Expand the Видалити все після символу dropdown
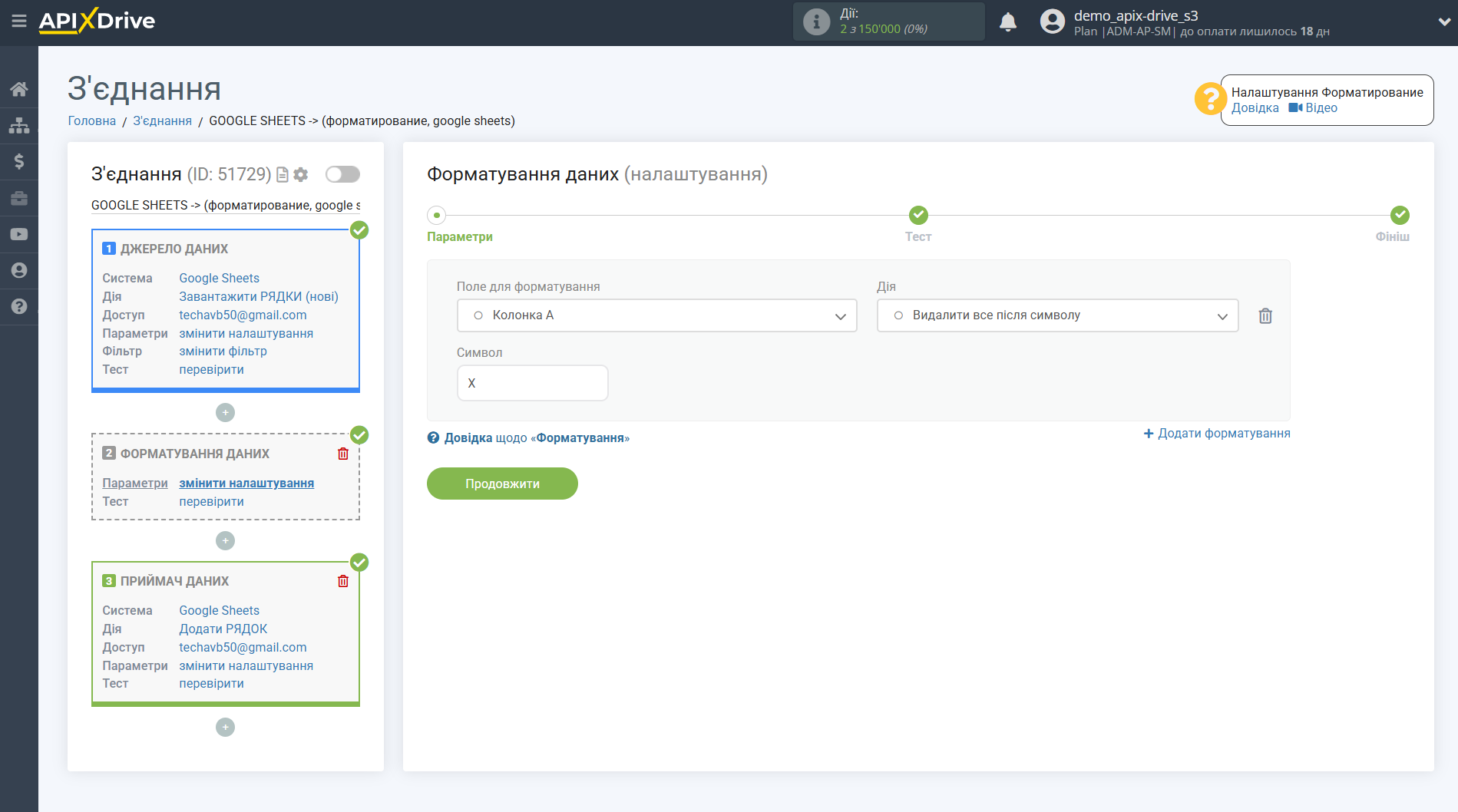The width and height of the screenshot is (1458, 812). pyautogui.click(x=1057, y=315)
